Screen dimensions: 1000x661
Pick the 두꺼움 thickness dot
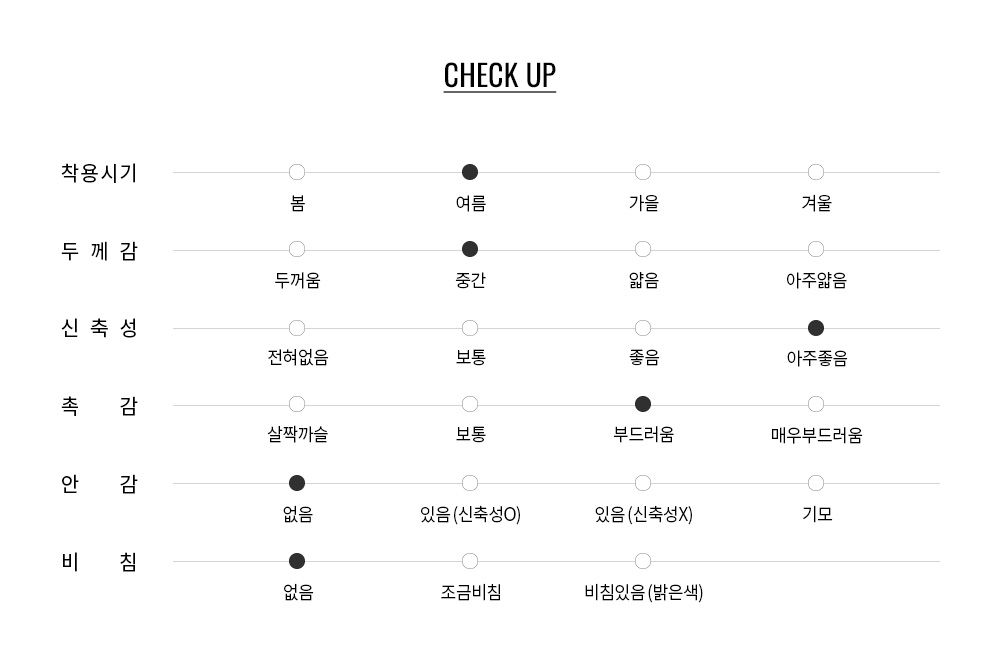pos(297,249)
